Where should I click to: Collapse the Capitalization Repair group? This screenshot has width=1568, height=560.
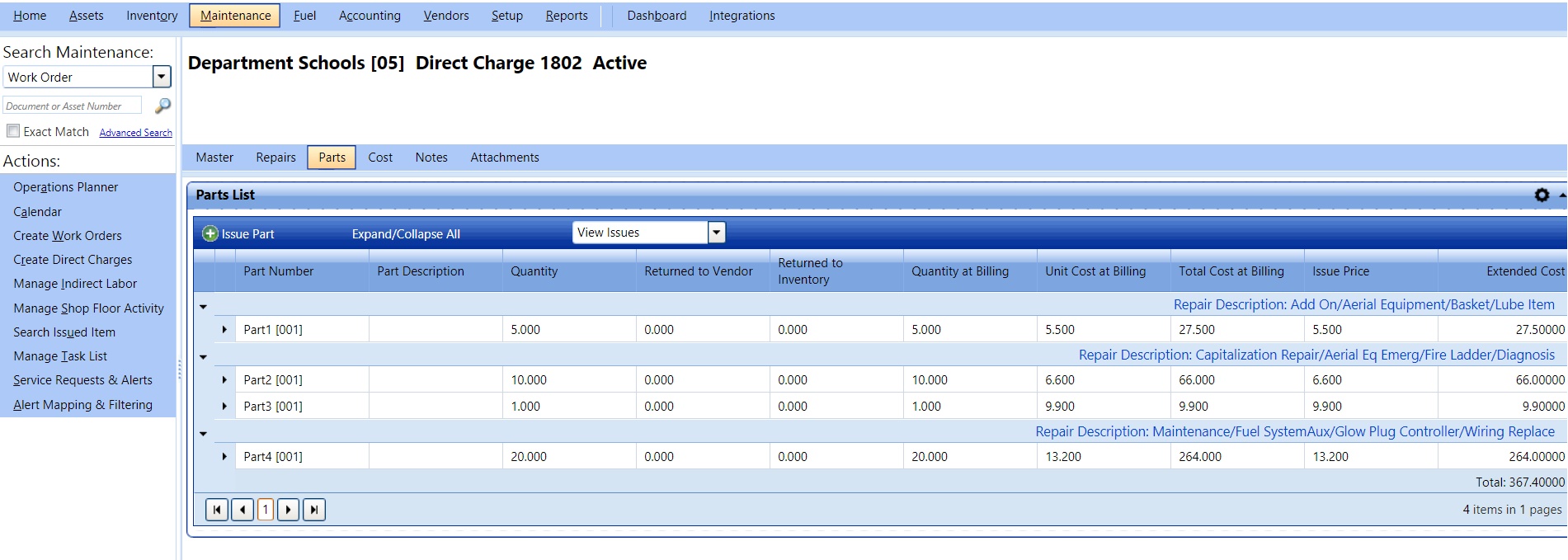[x=203, y=356]
